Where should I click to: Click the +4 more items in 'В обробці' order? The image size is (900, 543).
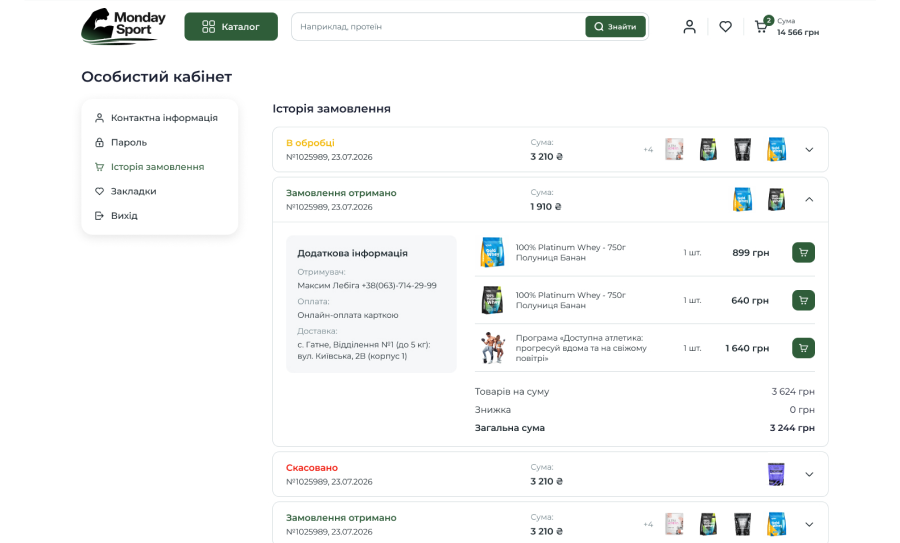tap(648, 150)
